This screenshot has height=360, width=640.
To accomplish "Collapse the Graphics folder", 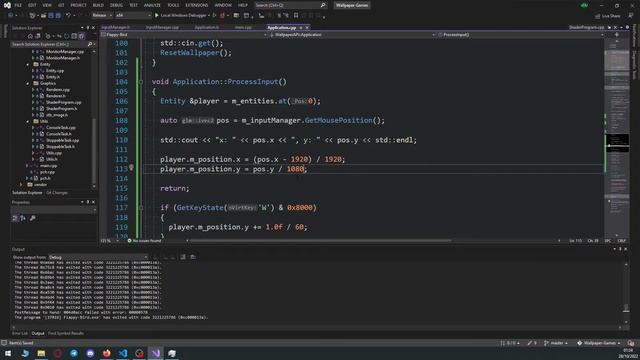I will coord(28,83).
